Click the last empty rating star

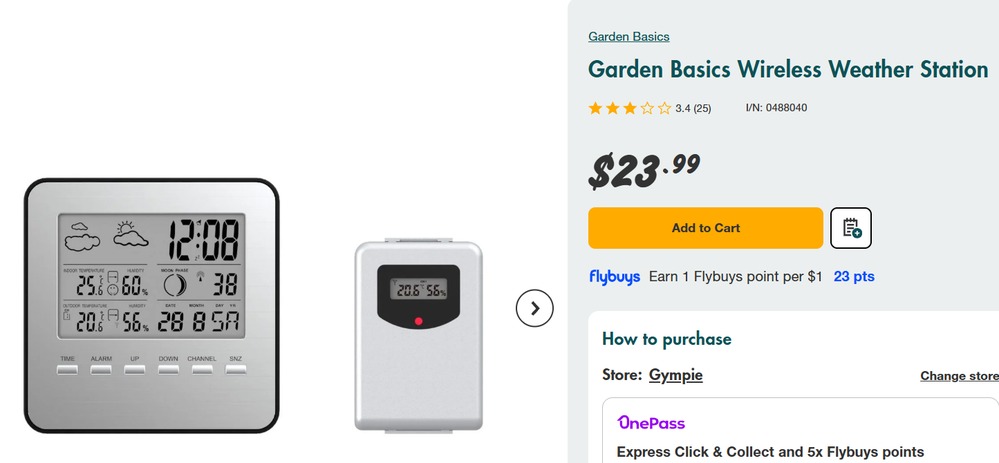tap(664, 108)
